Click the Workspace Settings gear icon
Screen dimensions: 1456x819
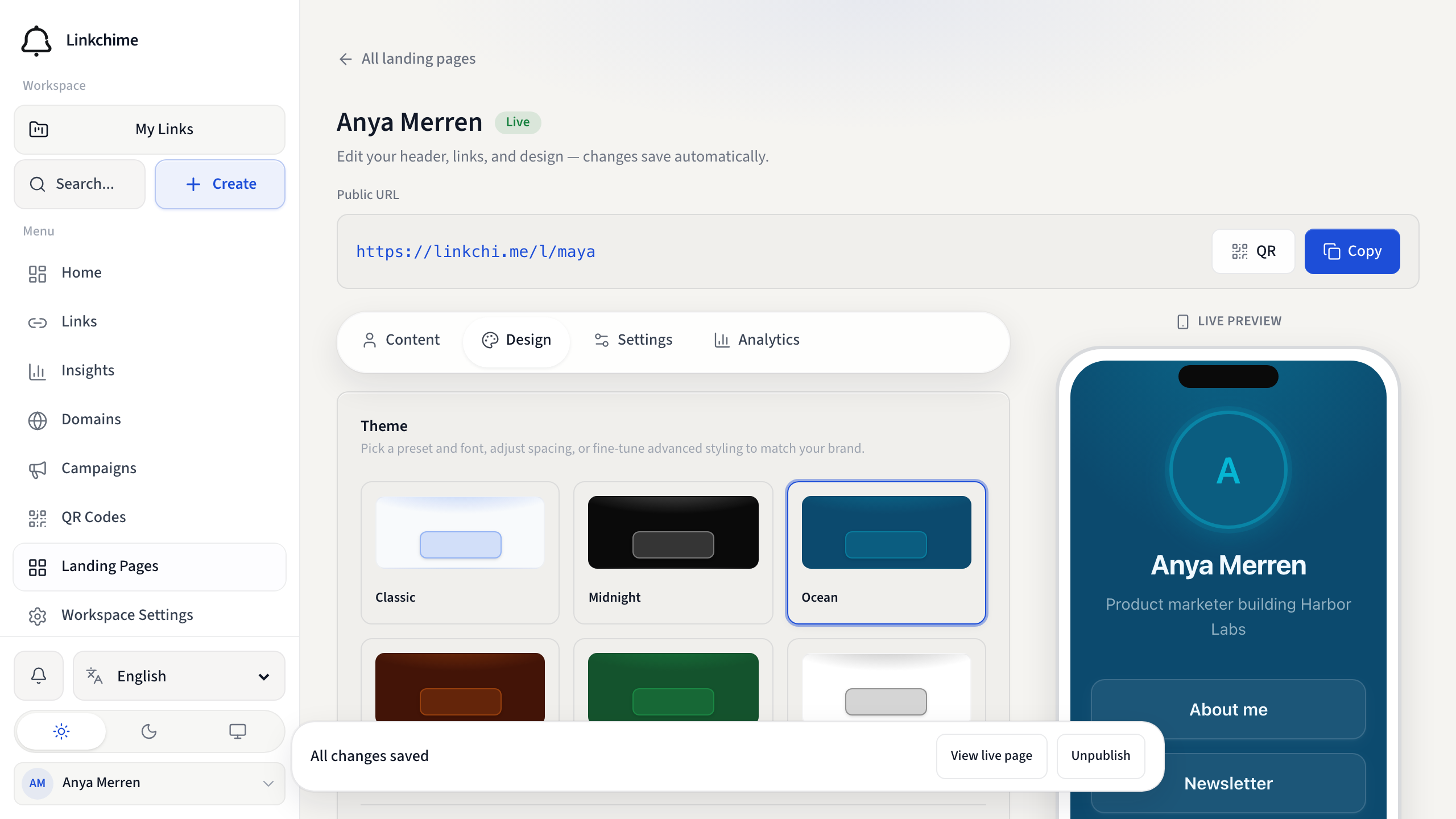[38, 616]
